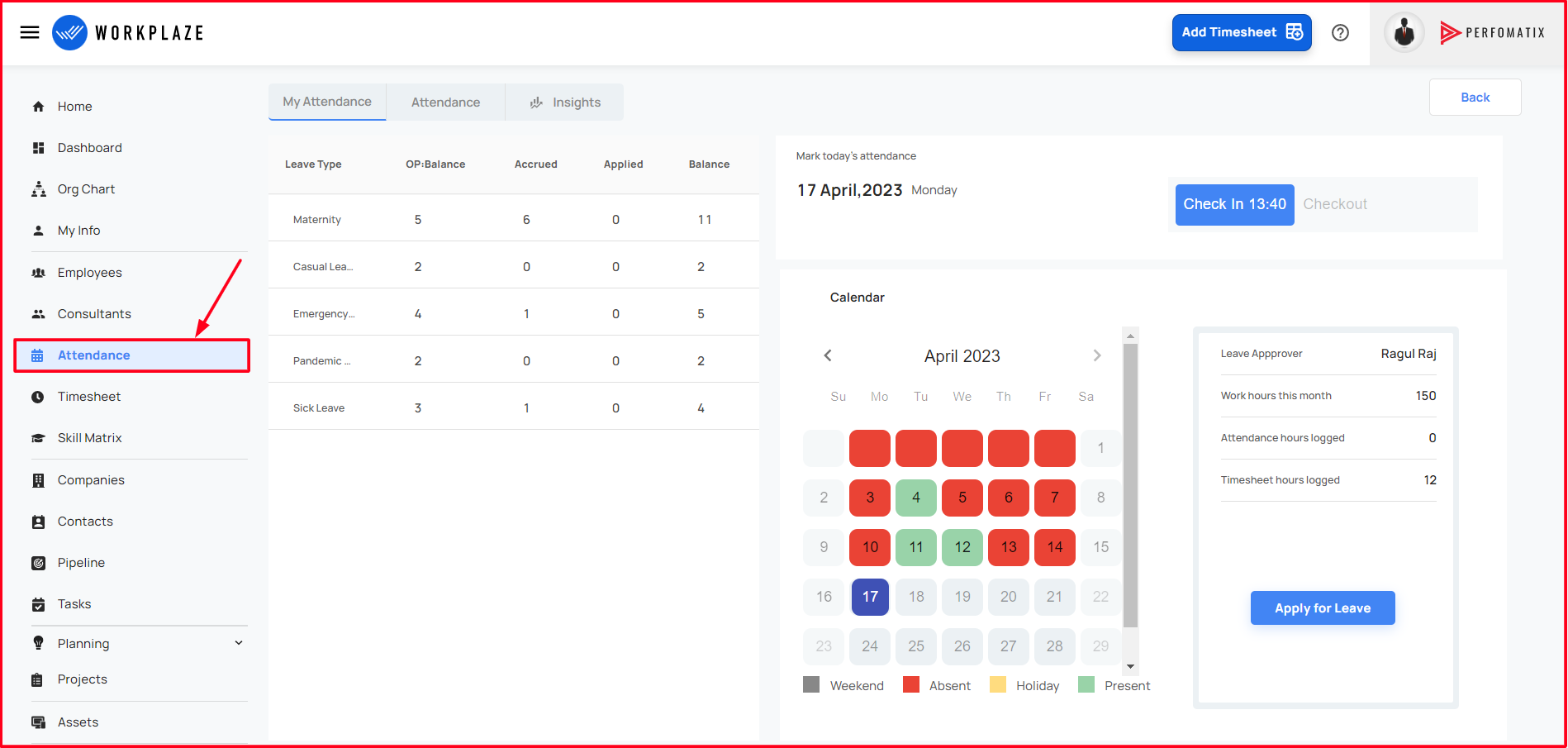Click the Home sidebar icon
Image resolution: width=1568 pixels, height=748 pixels.
[x=38, y=107]
